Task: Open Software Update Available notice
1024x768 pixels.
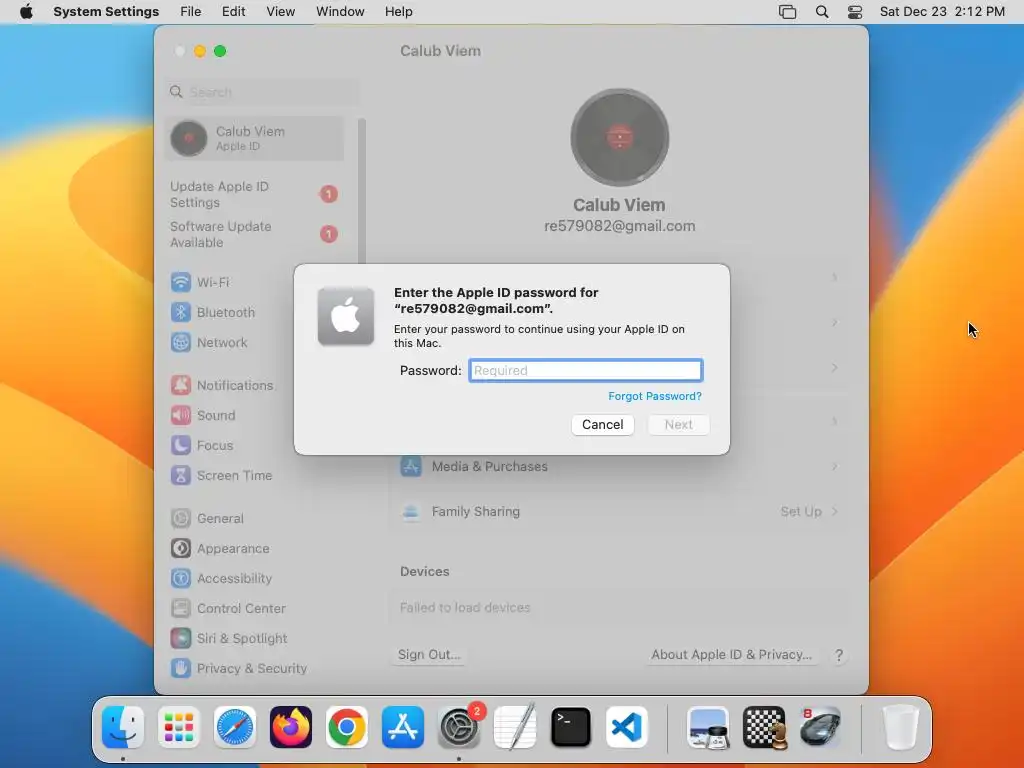Action: pos(254,234)
